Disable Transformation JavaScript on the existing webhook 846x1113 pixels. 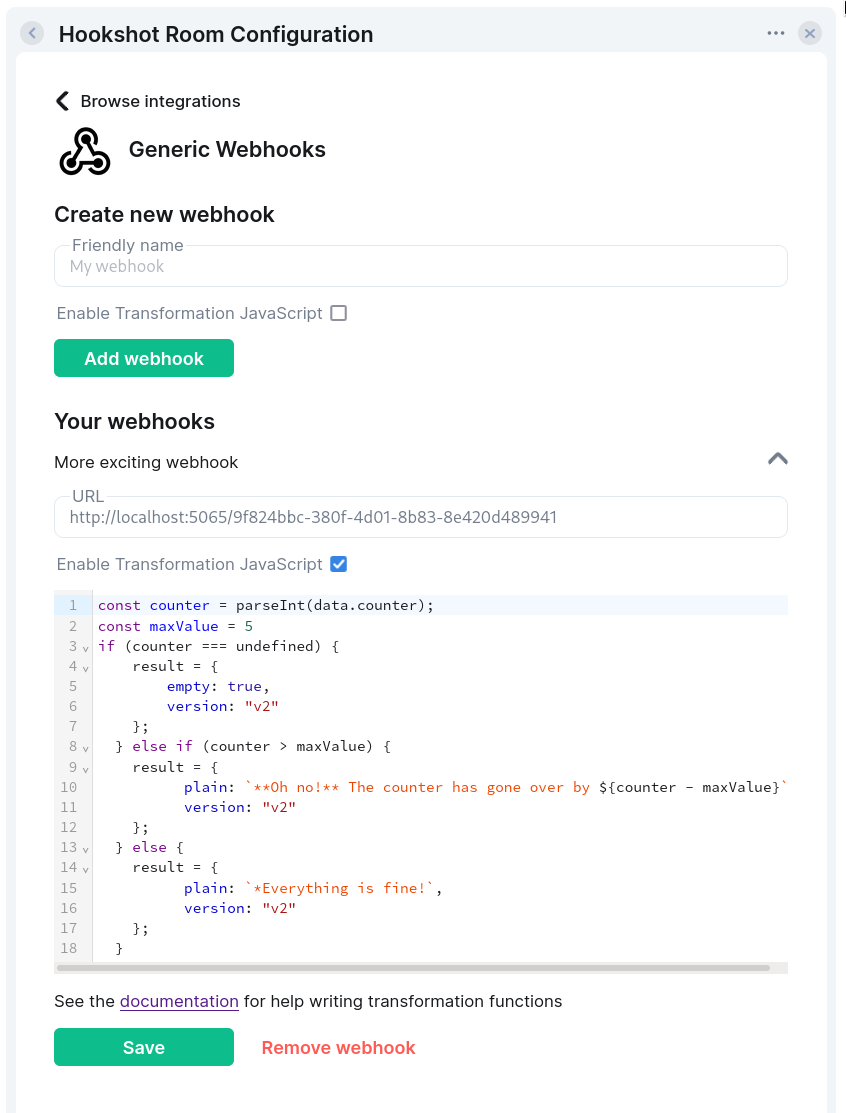[x=339, y=564]
